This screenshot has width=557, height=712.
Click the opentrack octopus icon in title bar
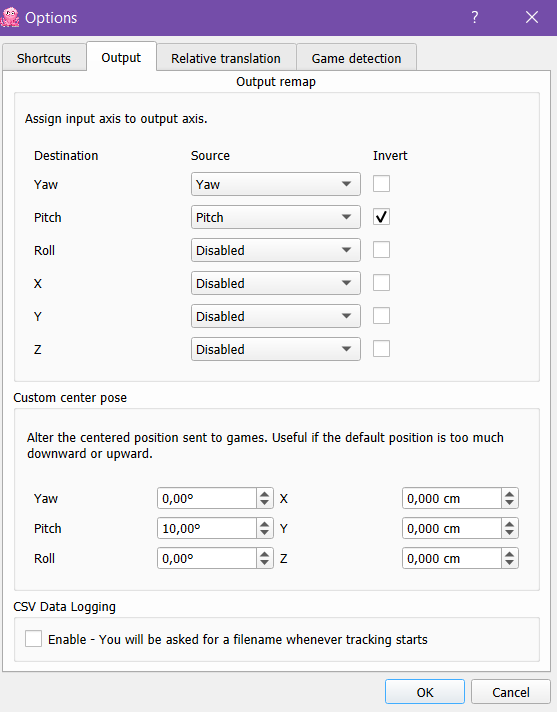coord(10,17)
